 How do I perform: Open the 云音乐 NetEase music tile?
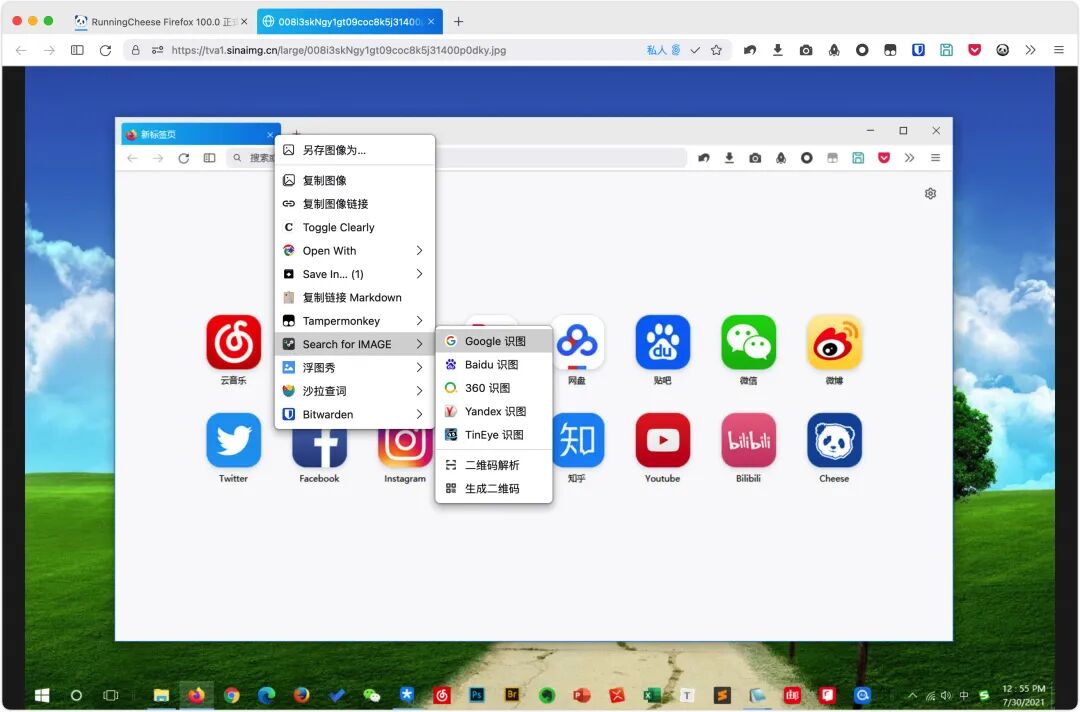click(233, 342)
